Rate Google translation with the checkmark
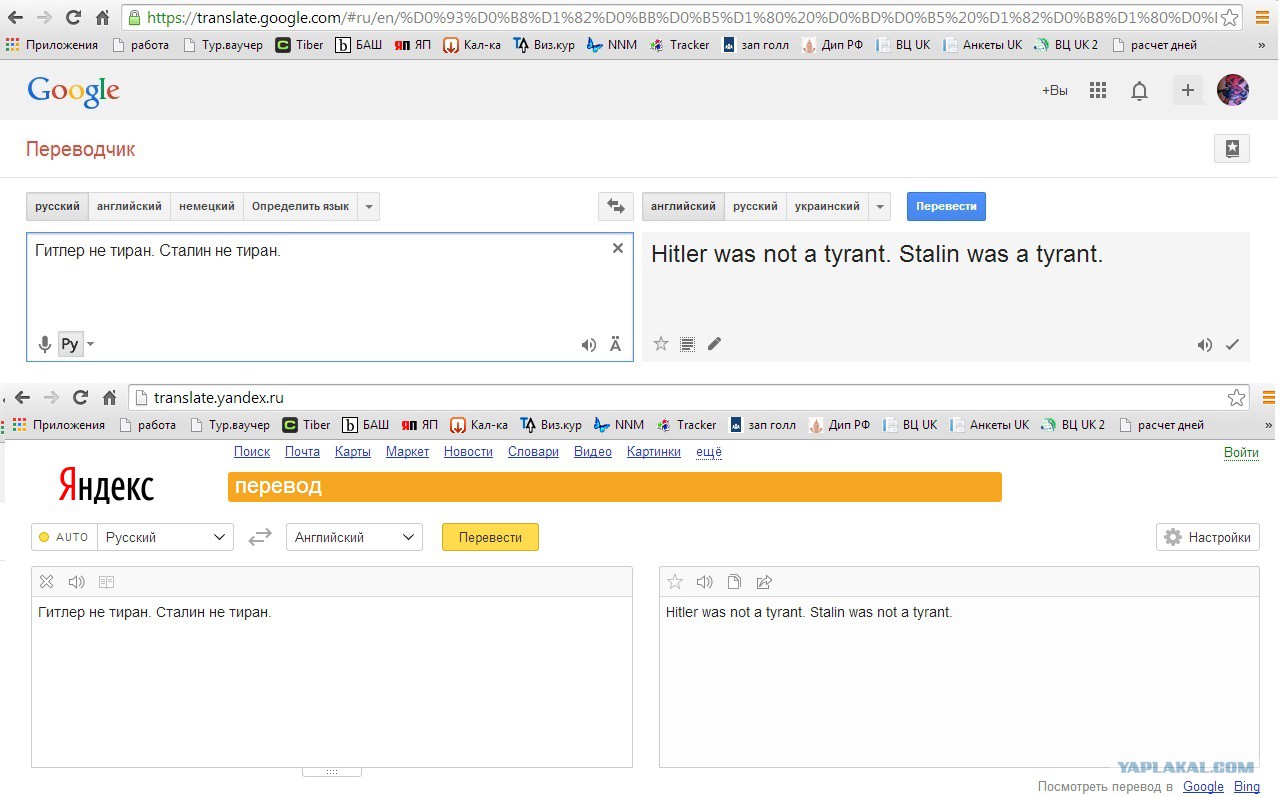The height and width of the screenshot is (797, 1280). pyautogui.click(x=1232, y=345)
